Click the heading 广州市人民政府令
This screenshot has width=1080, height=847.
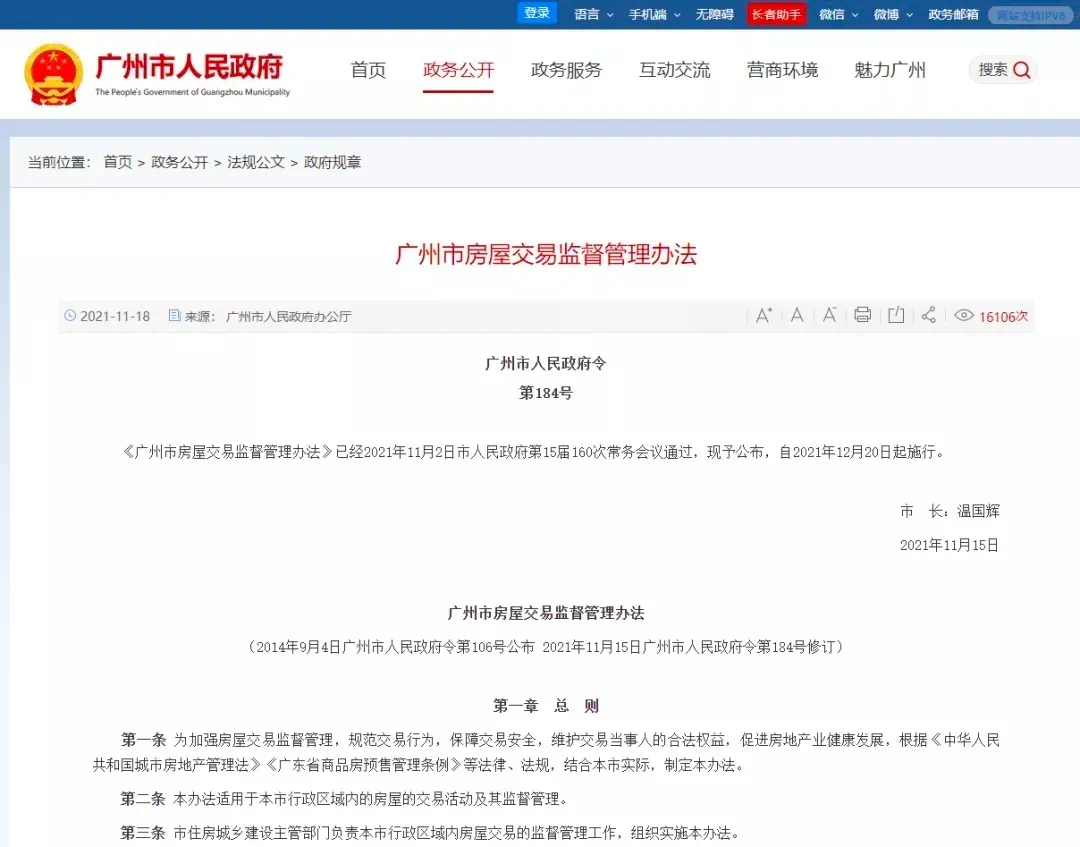[x=546, y=363]
